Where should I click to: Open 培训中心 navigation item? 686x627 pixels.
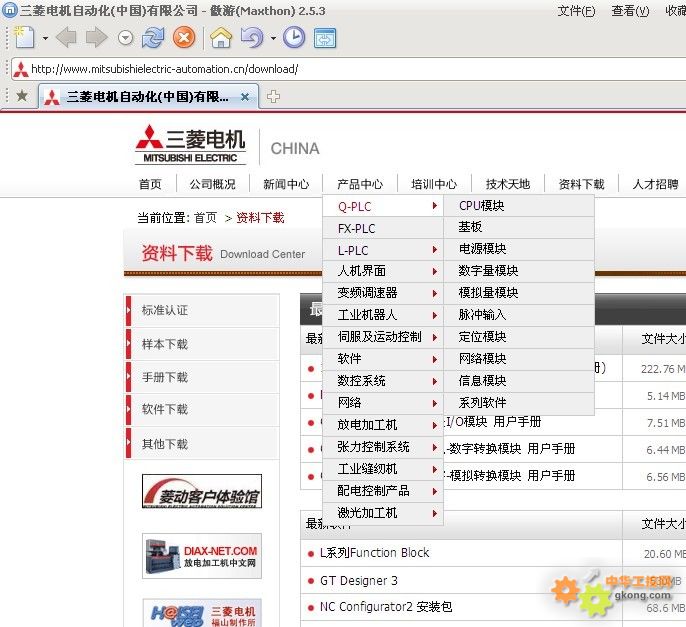(x=434, y=184)
